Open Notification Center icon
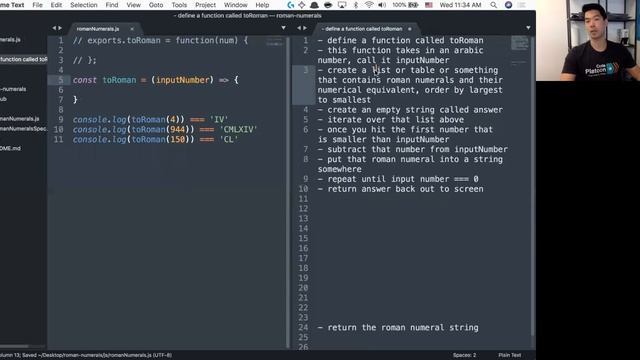The image size is (640, 360). click(x=522, y=5)
